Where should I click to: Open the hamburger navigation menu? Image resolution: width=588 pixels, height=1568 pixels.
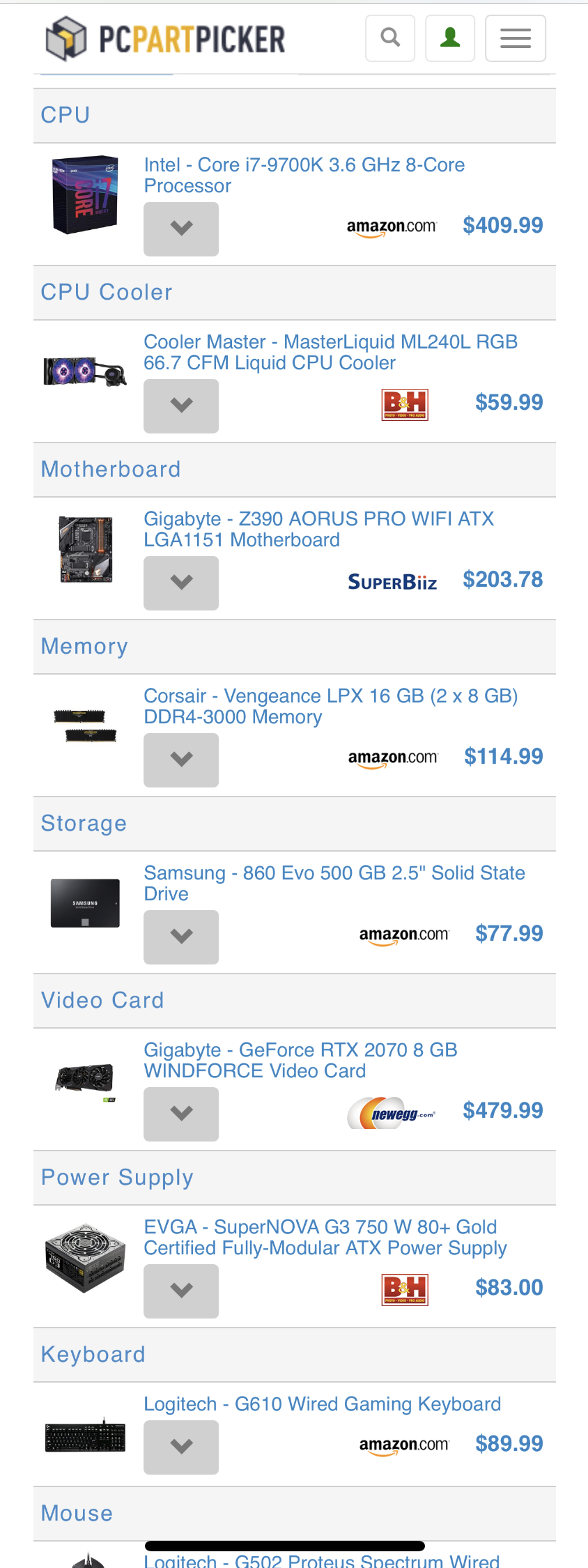pyautogui.click(x=516, y=38)
